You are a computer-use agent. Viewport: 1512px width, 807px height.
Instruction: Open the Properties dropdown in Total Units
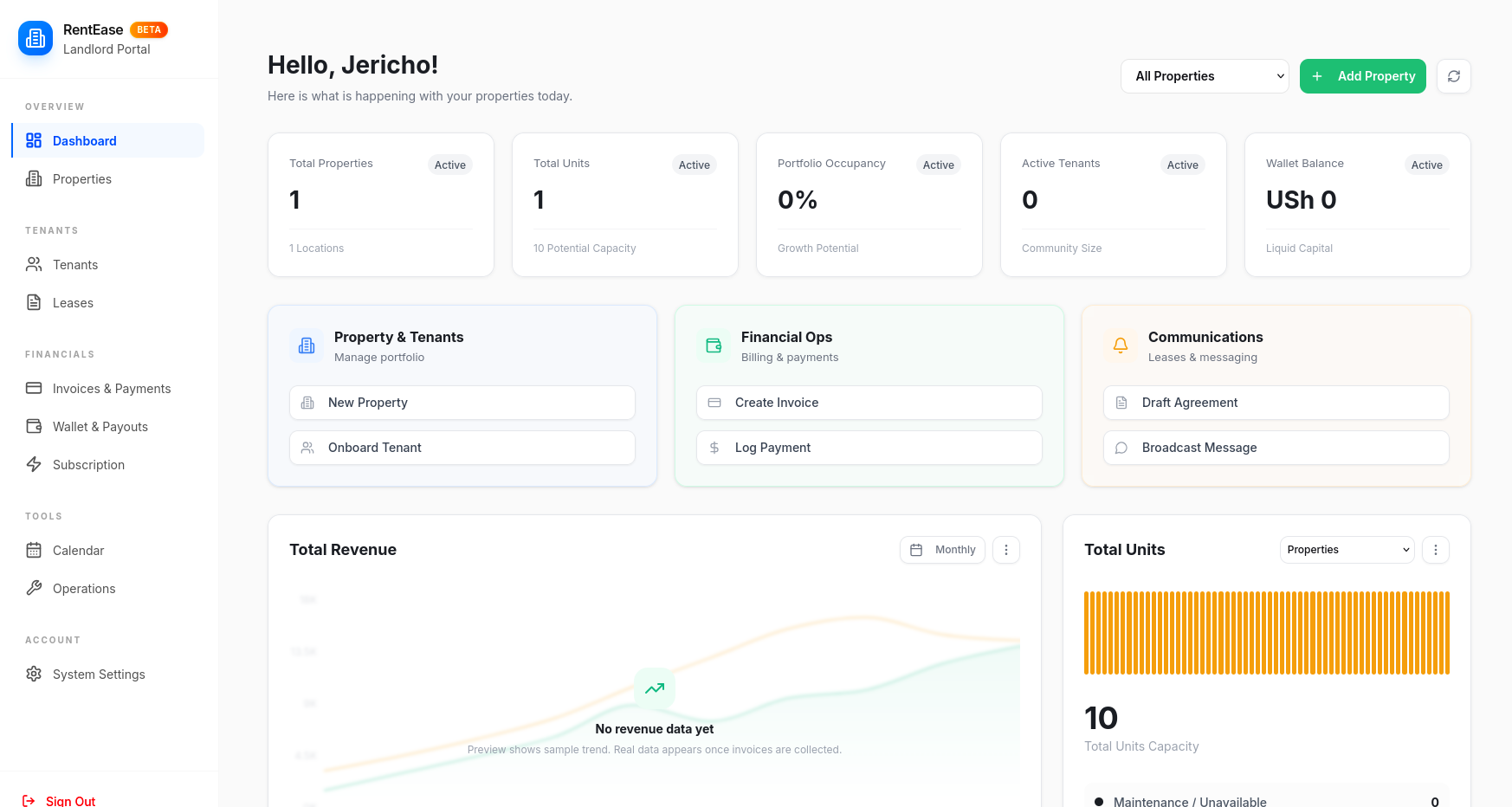(x=1347, y=550)
